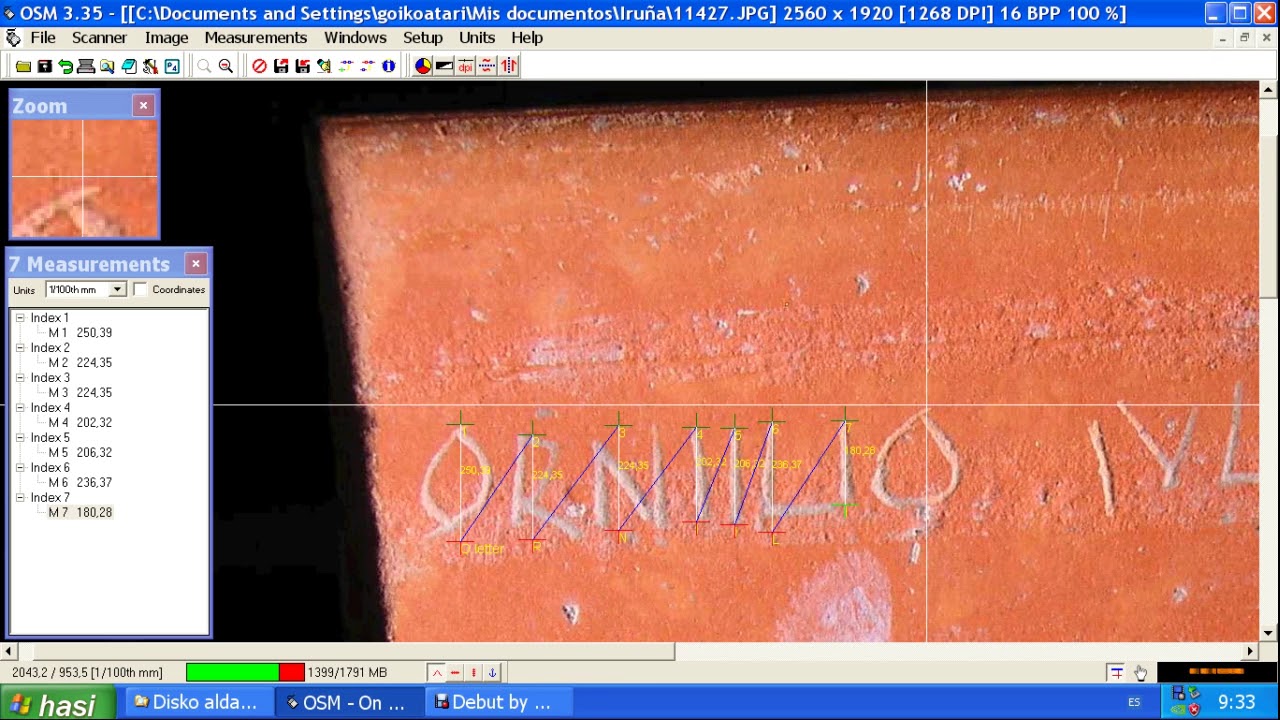Collapse the Index 7 tree node
The height and width of the screenshot is (720, 1280).
pyautogui.click(x=20, y=498)
